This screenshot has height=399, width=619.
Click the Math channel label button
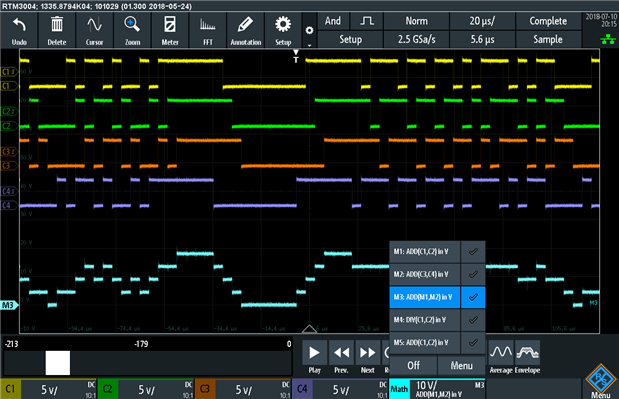(x=400, y=389)
